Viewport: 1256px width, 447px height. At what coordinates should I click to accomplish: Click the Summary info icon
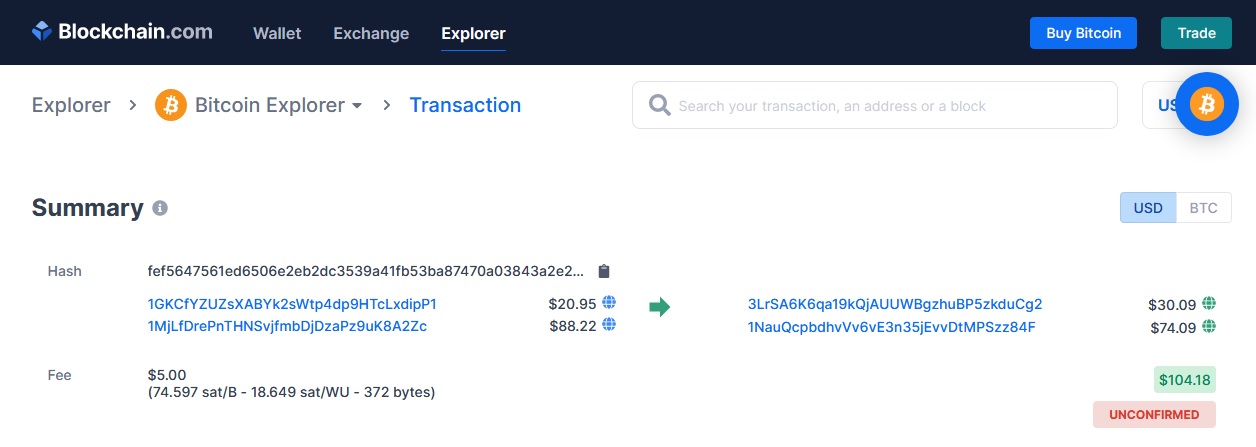coord(160,208)
